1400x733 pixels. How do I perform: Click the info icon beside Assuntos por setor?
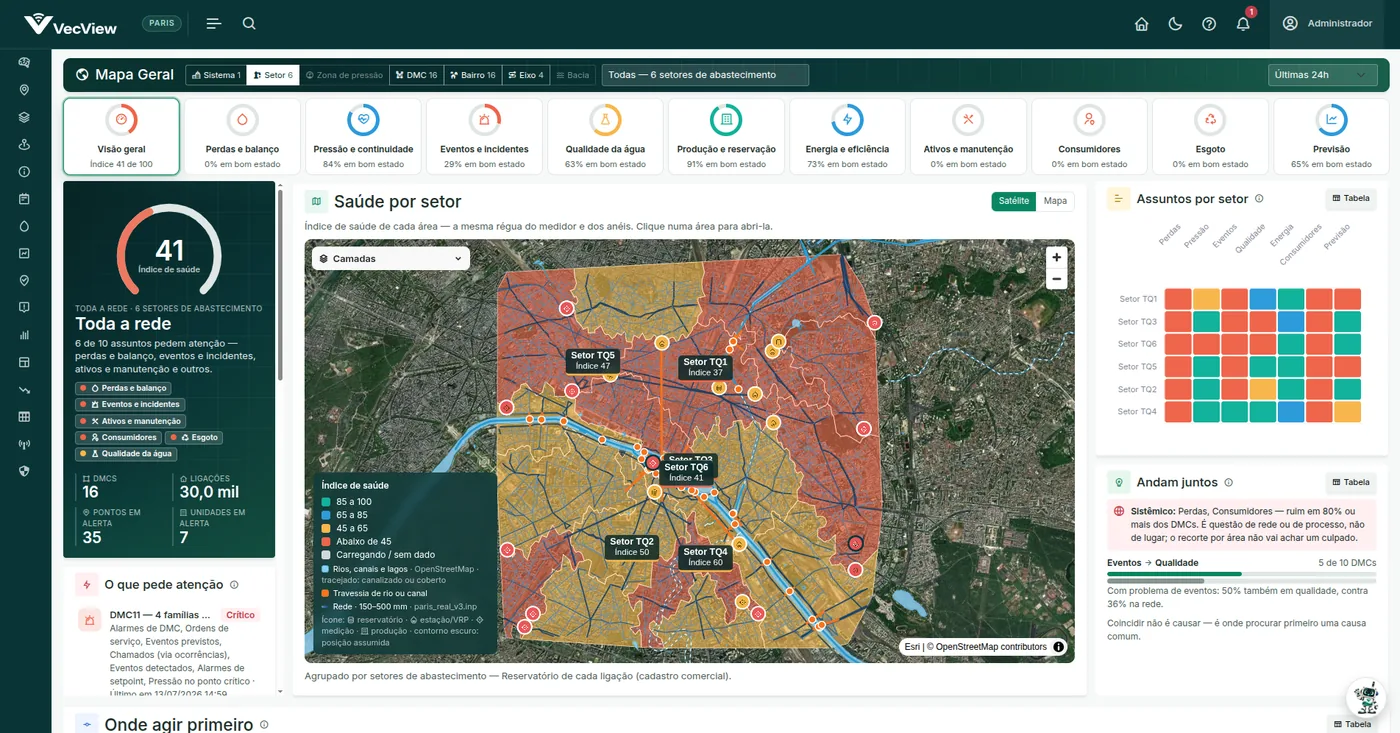point(1259,199)
